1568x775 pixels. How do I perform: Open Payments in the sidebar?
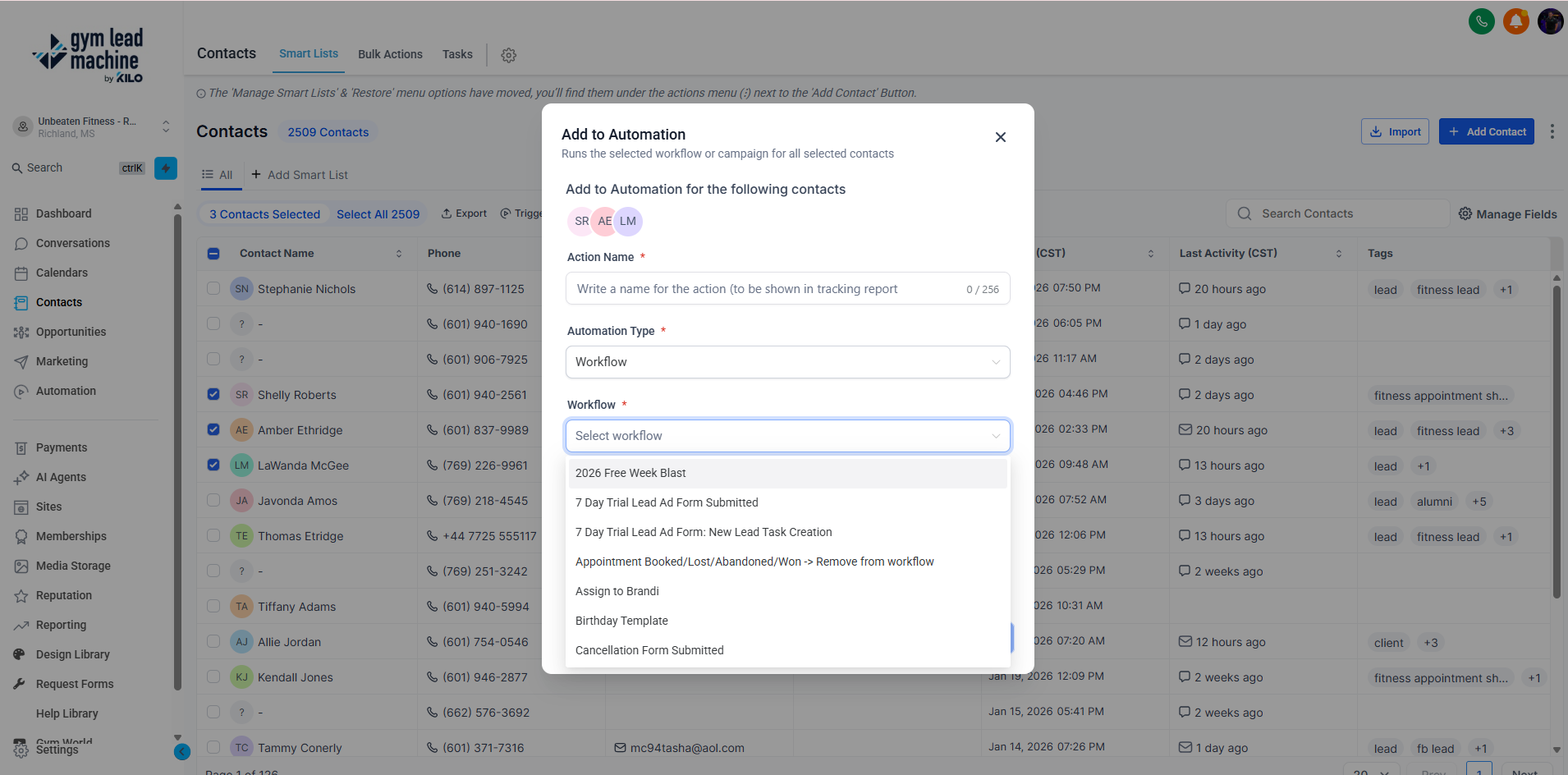point(61,447)
